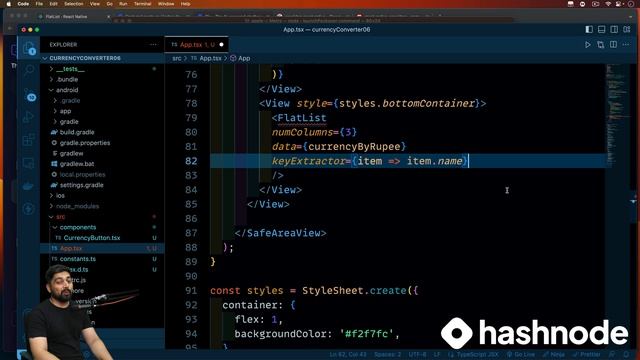
Task: Open Explorer views and more actions menu
Action: 153,44
